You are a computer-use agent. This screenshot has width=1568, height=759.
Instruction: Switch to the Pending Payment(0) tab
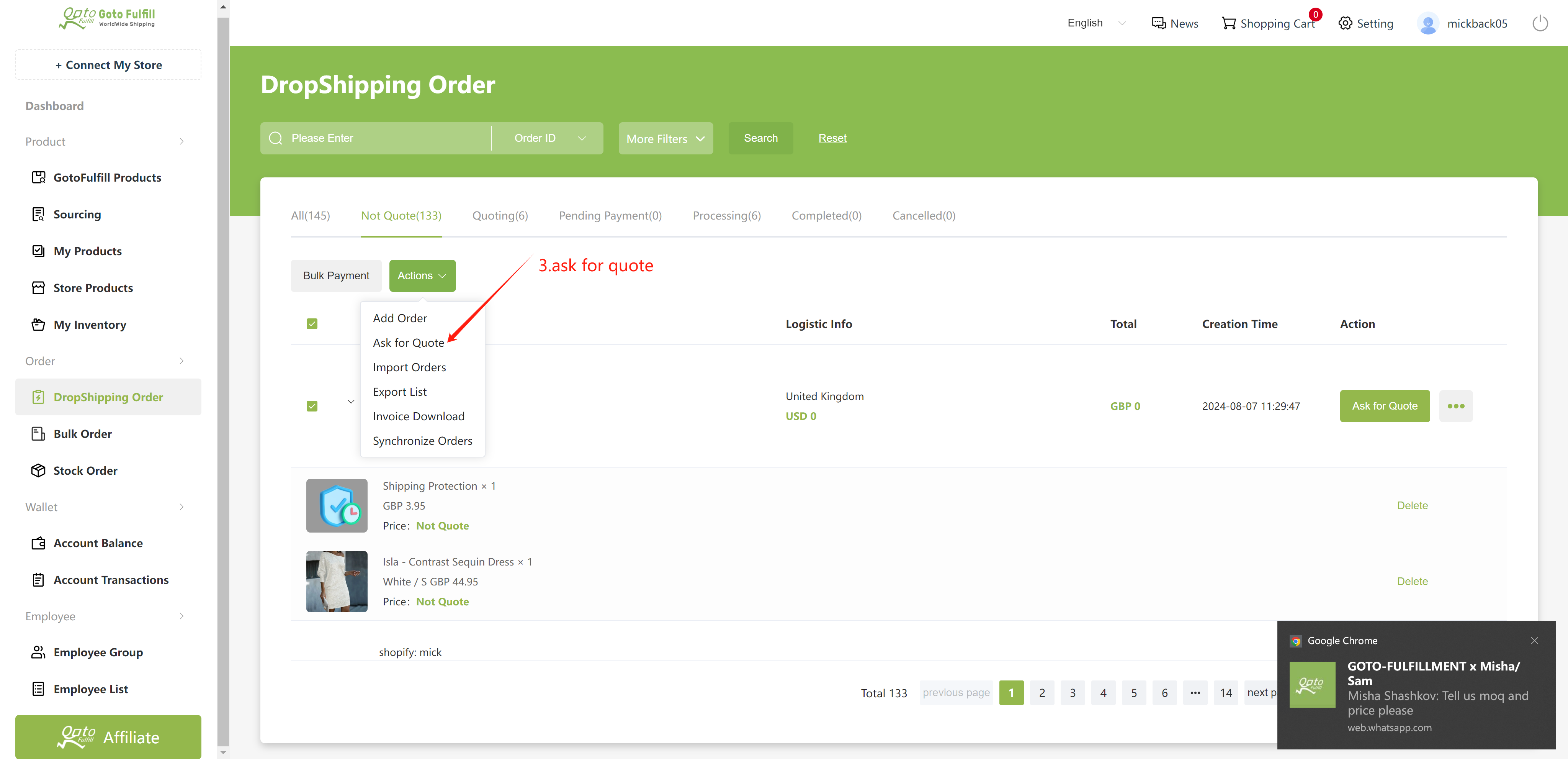click(x=610, y=216)
